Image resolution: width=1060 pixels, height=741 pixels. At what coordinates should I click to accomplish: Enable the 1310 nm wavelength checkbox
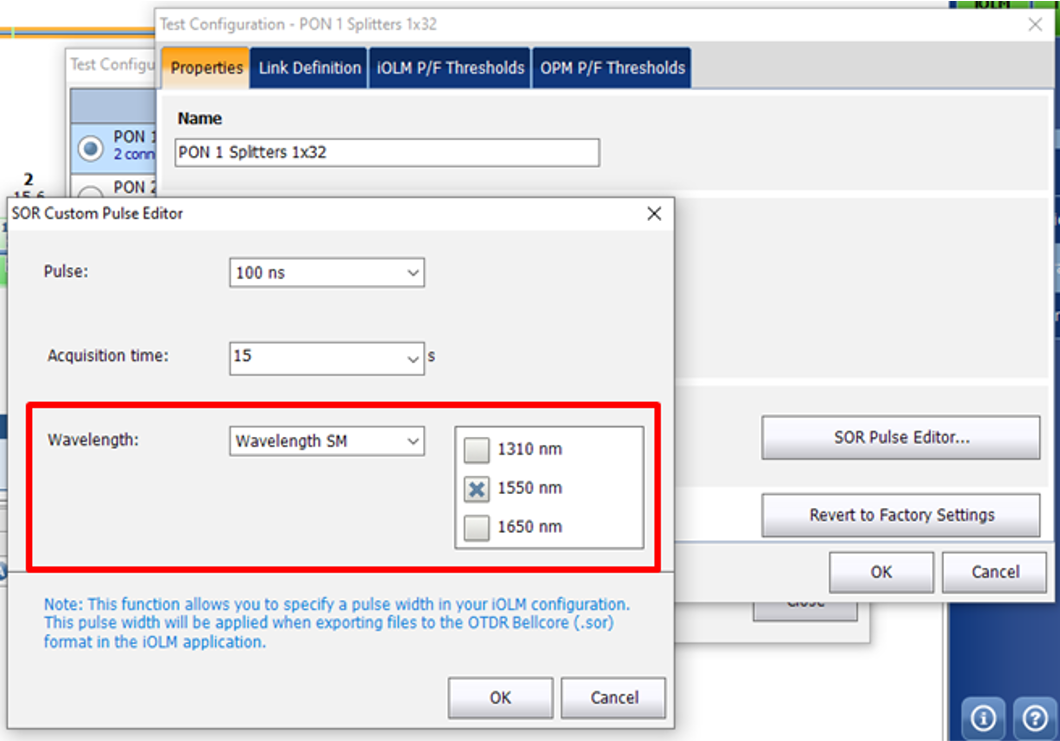(x=476, y=449)
